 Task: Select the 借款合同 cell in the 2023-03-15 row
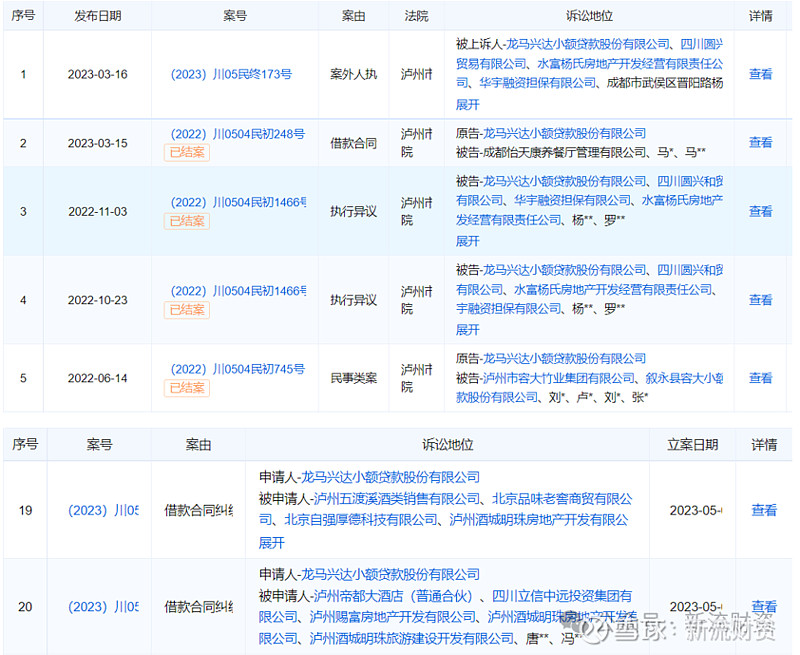point(353,143)
